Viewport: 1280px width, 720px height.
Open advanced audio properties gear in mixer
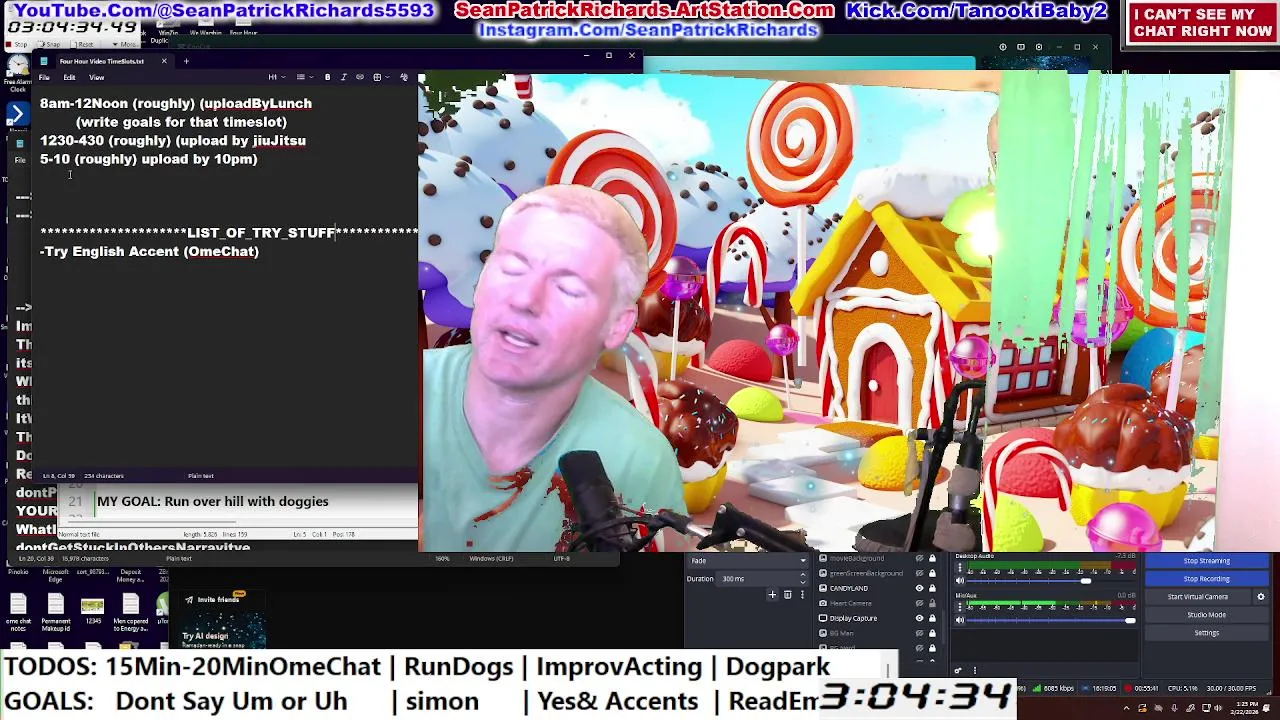click(x=958, y=670)
